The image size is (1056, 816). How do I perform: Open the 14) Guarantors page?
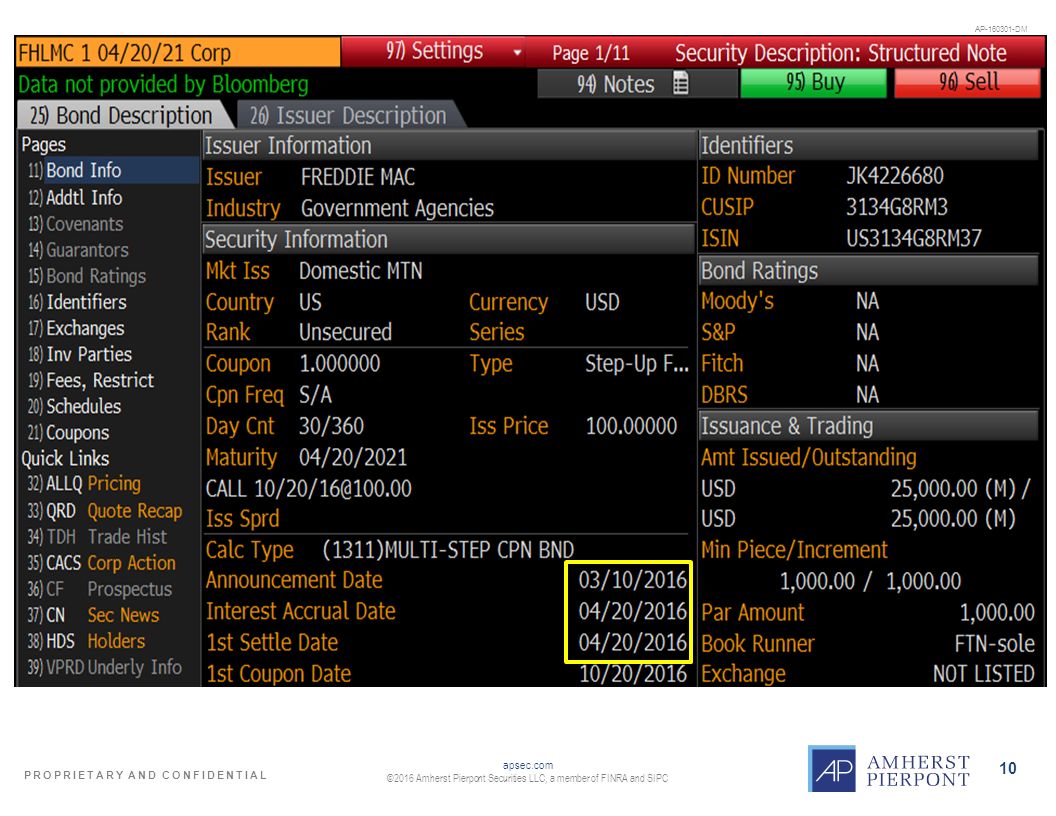[78, 250]
